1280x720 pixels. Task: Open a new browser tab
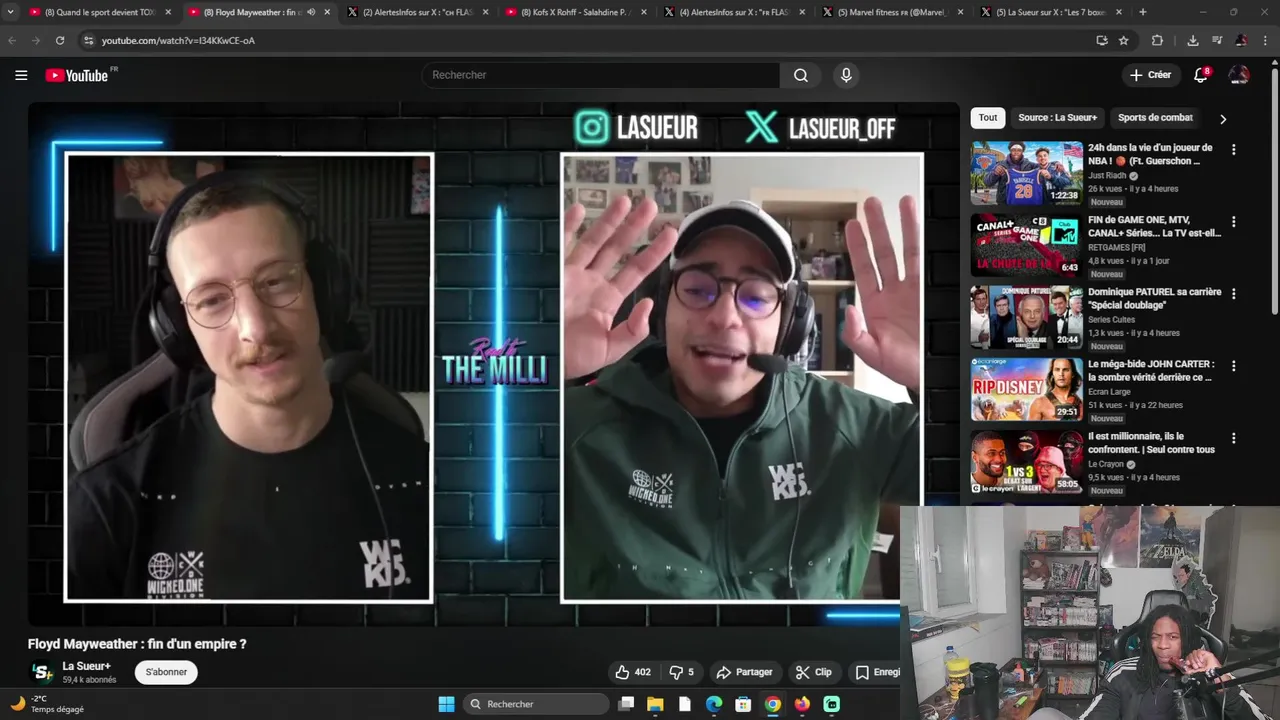pyautogui.click(x=1143, y=12)
